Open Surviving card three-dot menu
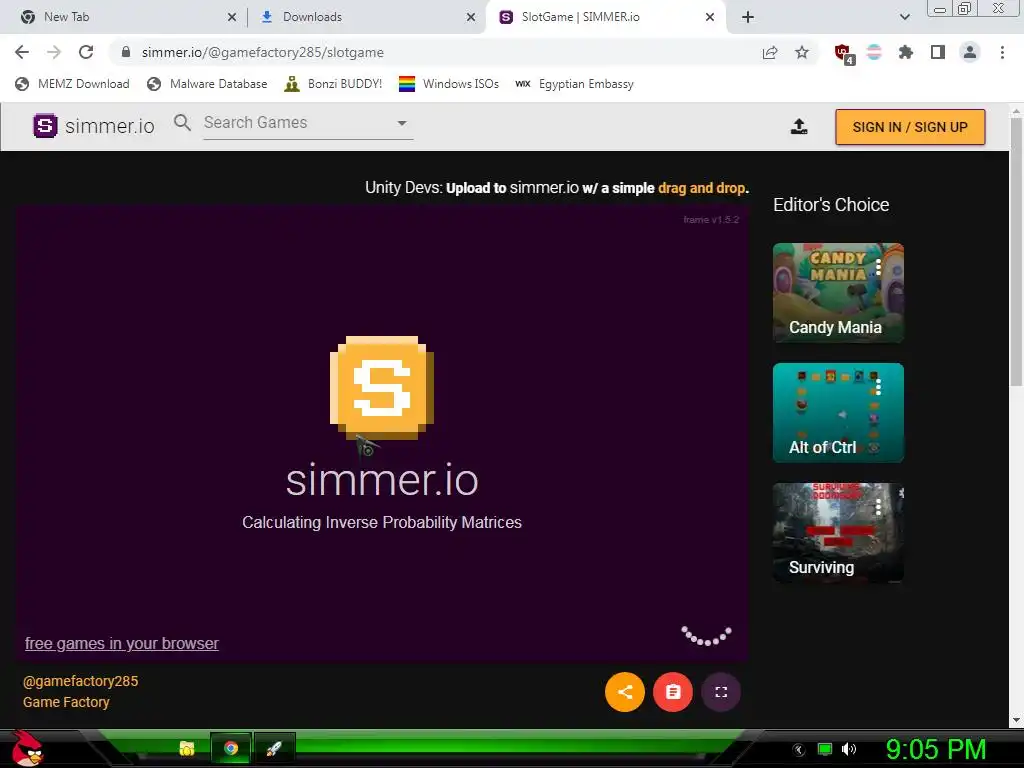Image resolution: width=1024 pixels, height=768 pixels. (879, 507)
